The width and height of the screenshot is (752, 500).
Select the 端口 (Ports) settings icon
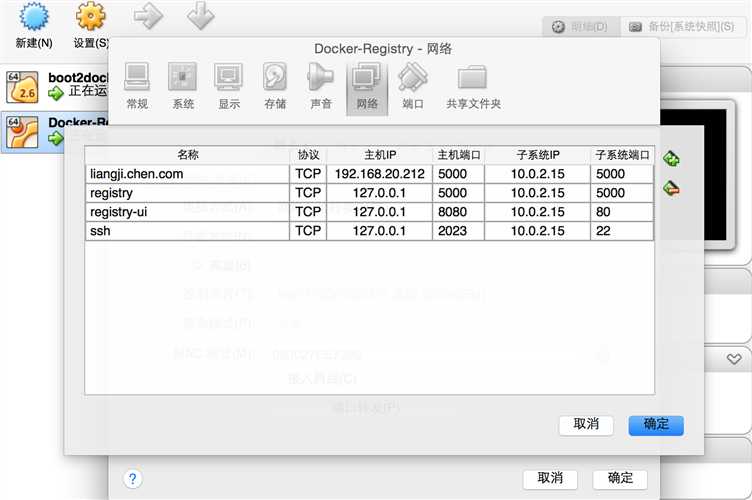tap(412, 86)
